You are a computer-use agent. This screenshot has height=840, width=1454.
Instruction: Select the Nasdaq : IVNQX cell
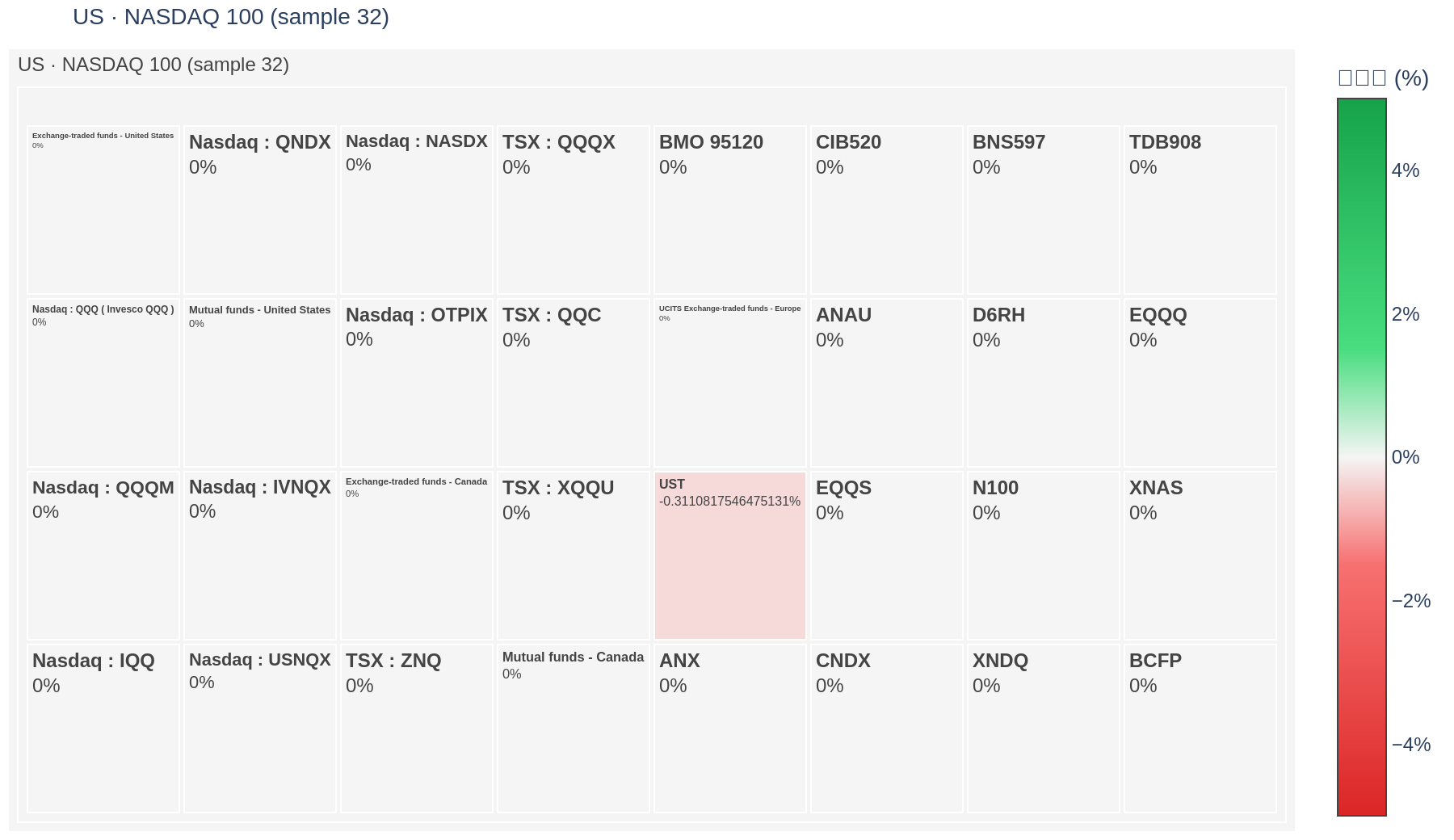click(x=260, y=556)
